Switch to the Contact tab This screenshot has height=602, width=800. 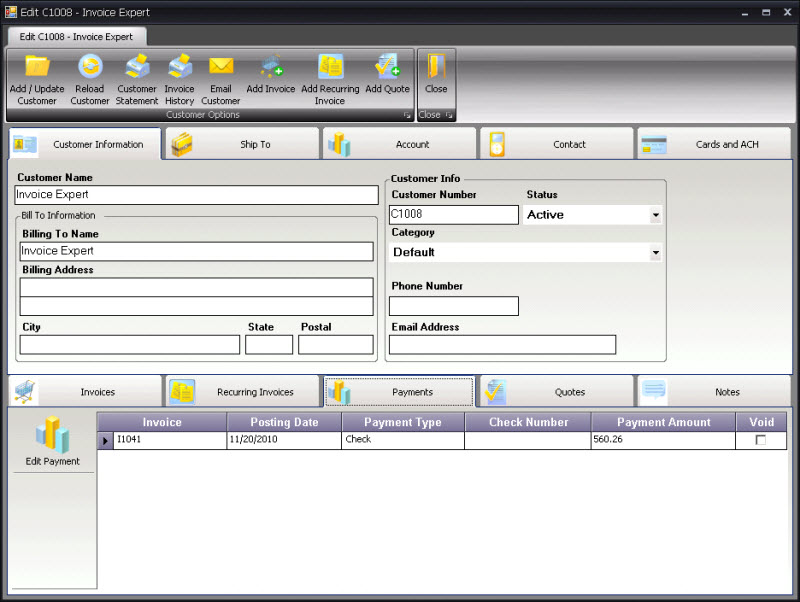coord(557,144)
